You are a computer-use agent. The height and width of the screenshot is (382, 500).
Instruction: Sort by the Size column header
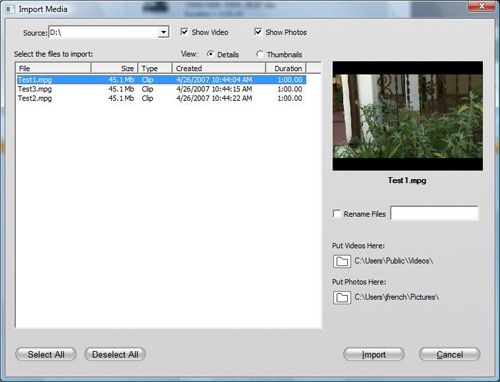coord(114,68)
